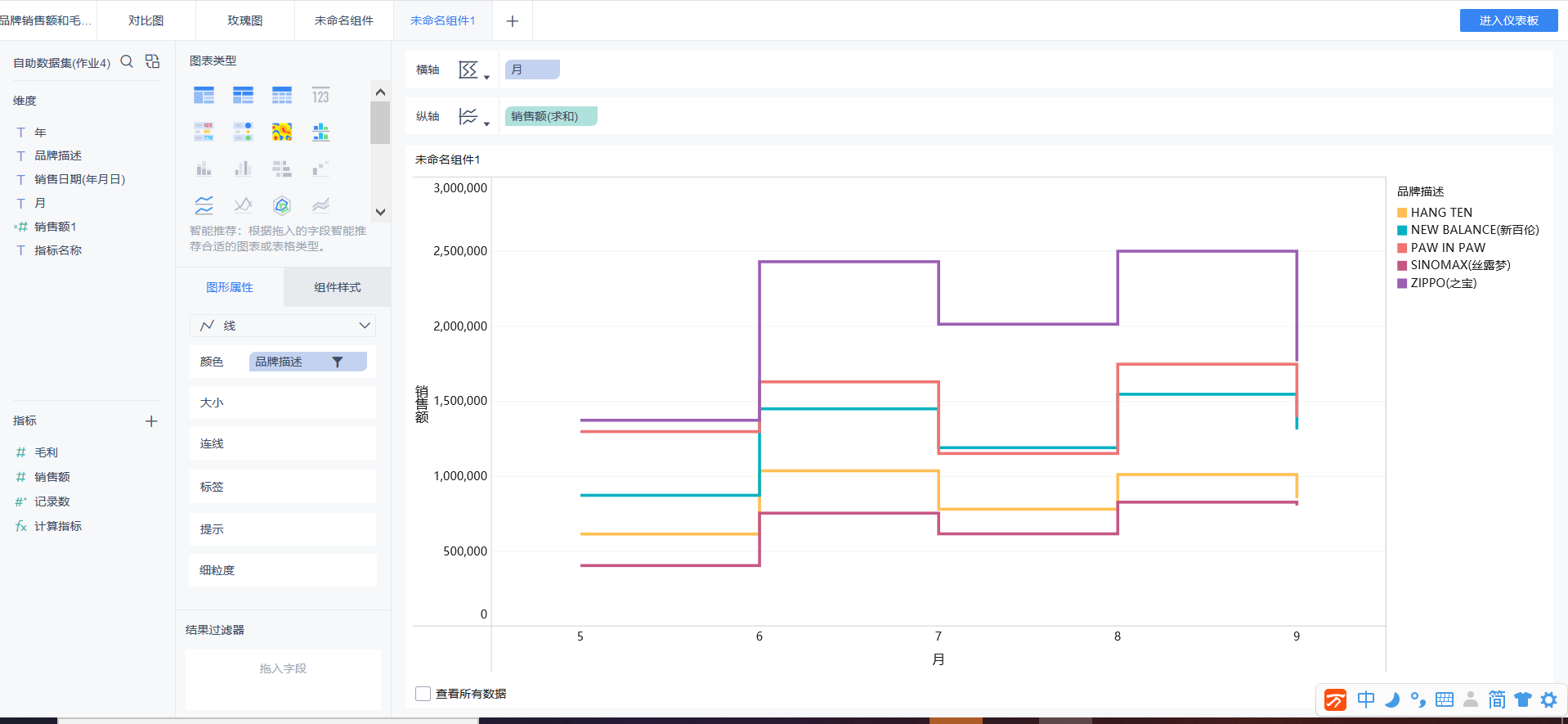Toggle the HANG TEN legend entry
The width and height of the screenshot is (1568, 724).
pyautogui.click(x=1440, y=213)
